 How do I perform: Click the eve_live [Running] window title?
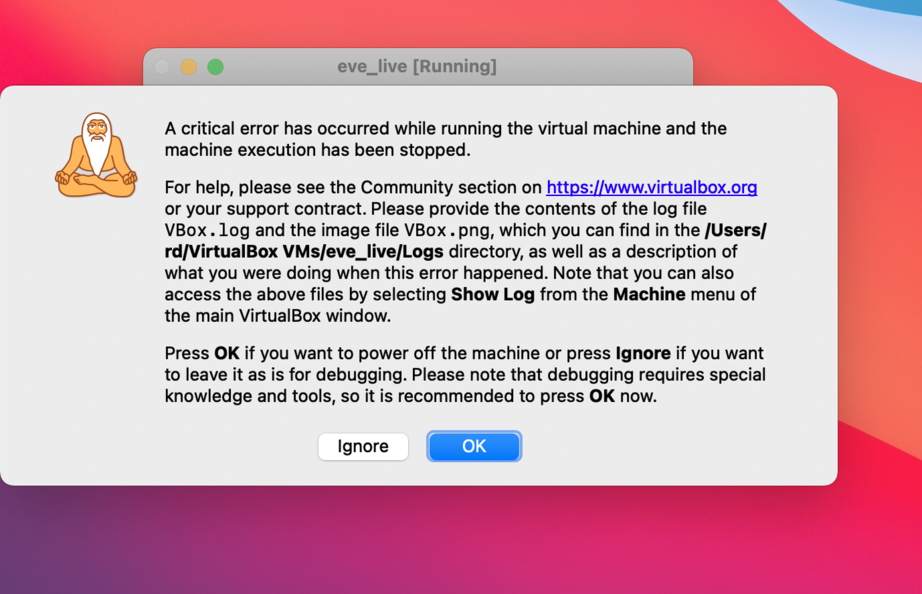tap(417, 66)
